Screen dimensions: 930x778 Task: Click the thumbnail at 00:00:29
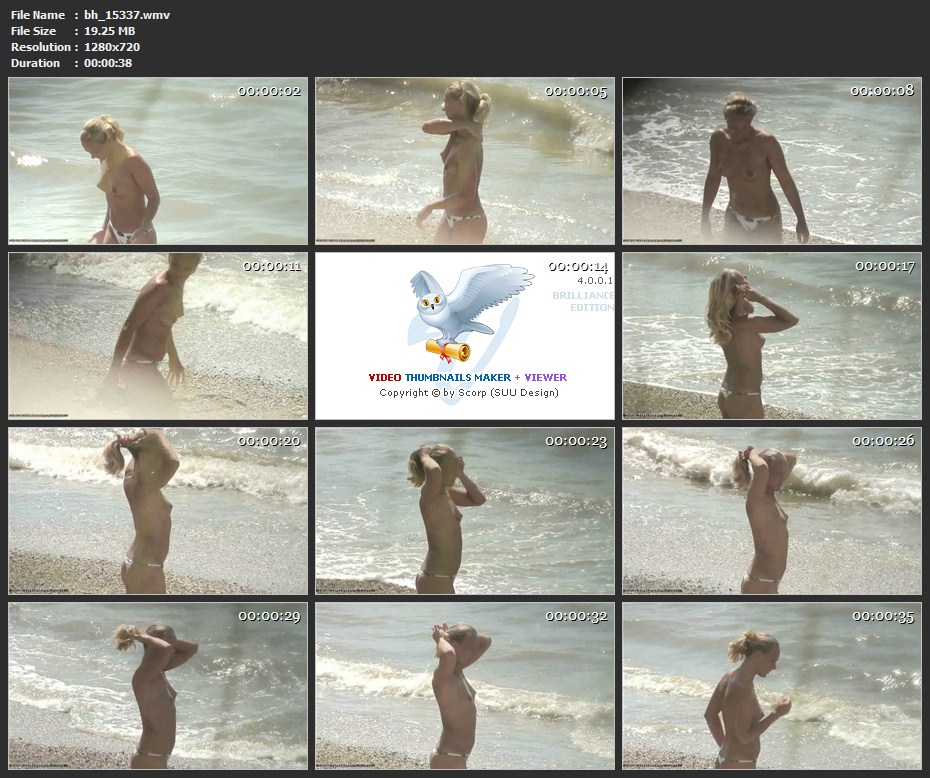158,686
